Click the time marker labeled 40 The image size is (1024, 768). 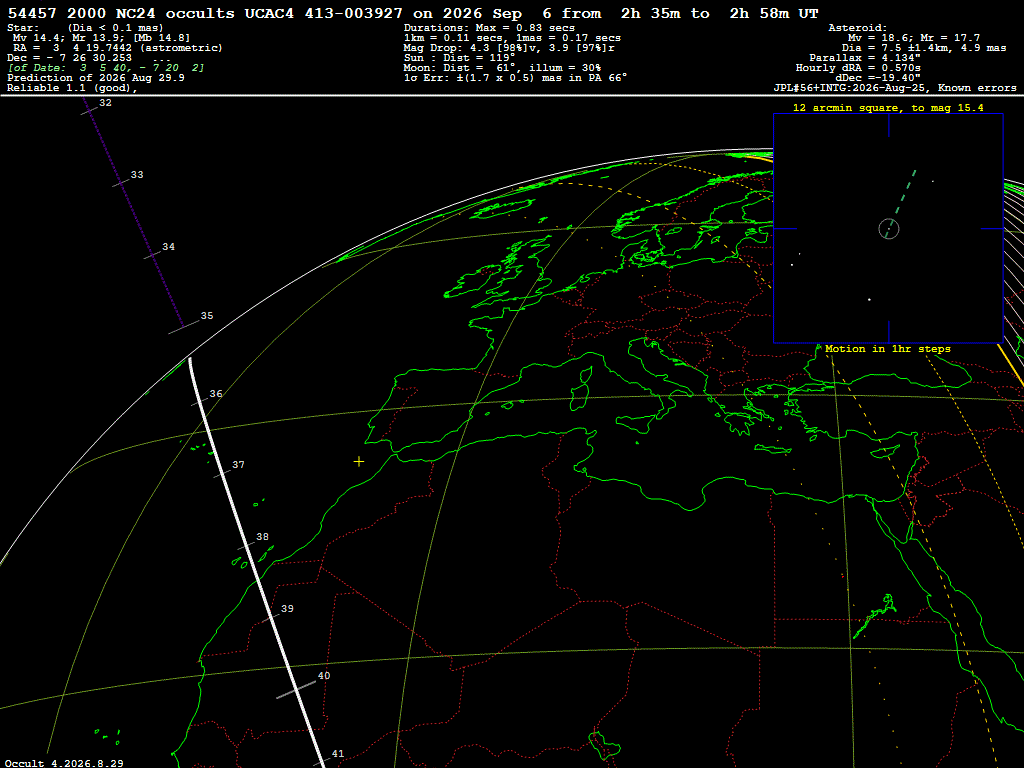point(324,676)
